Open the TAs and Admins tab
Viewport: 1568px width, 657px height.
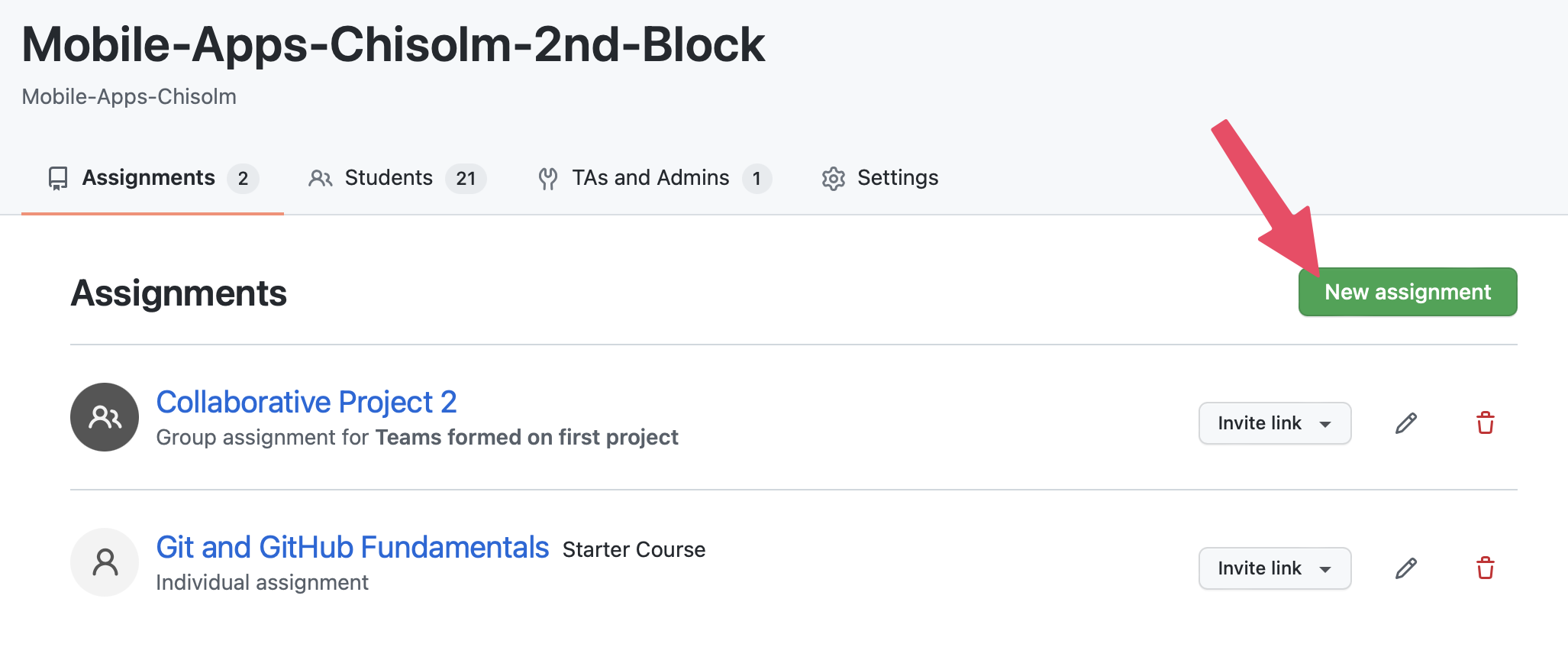pyautogui.click(x=650, y=178)
